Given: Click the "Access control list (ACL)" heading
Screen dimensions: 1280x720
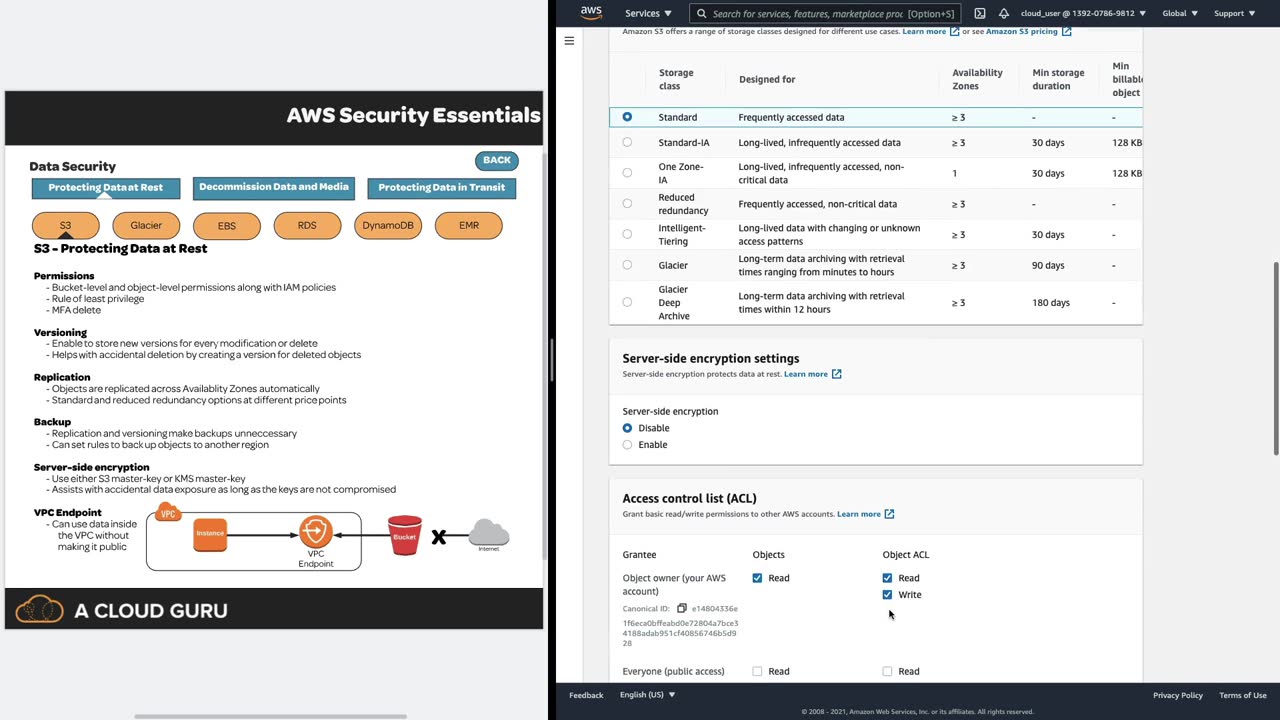Looking at the screenshot, I should coord(689,498).
